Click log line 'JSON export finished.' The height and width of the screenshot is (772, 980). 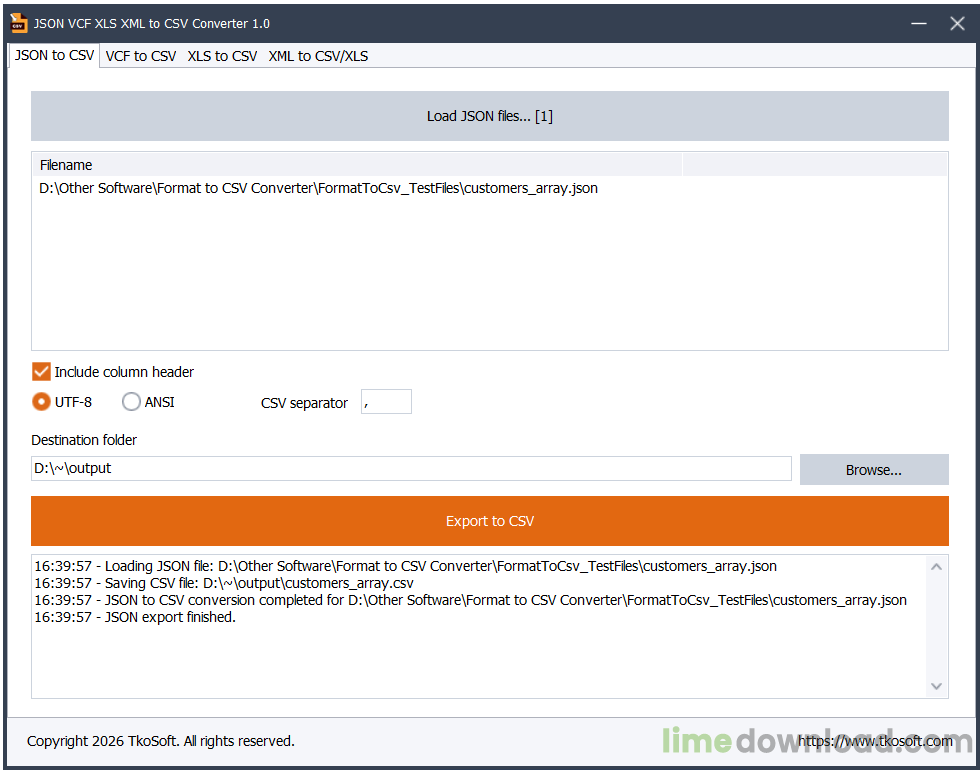click(x=135, y=618)
